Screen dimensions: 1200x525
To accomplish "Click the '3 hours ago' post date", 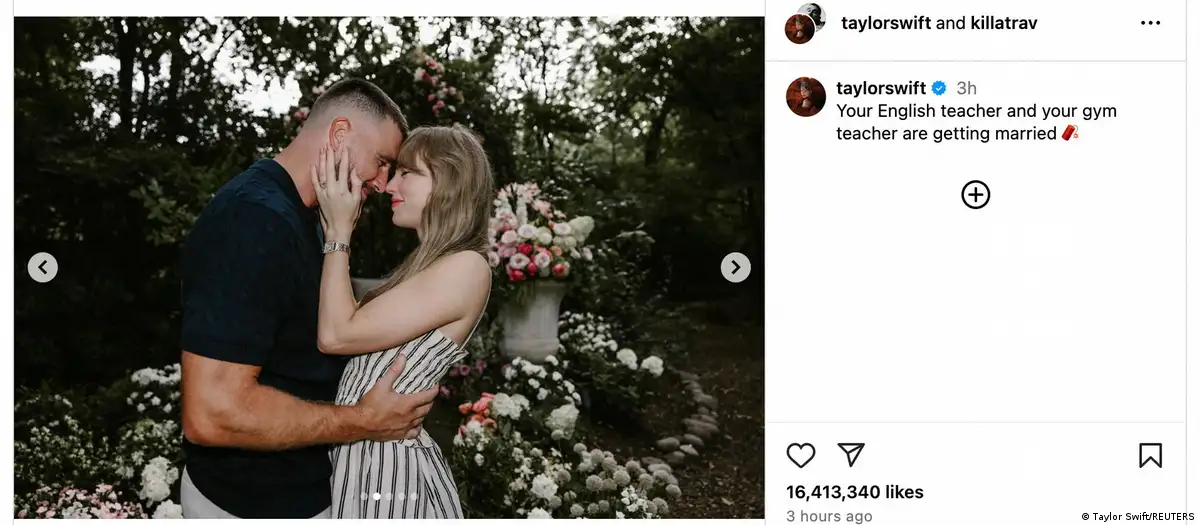I will 829,516.
